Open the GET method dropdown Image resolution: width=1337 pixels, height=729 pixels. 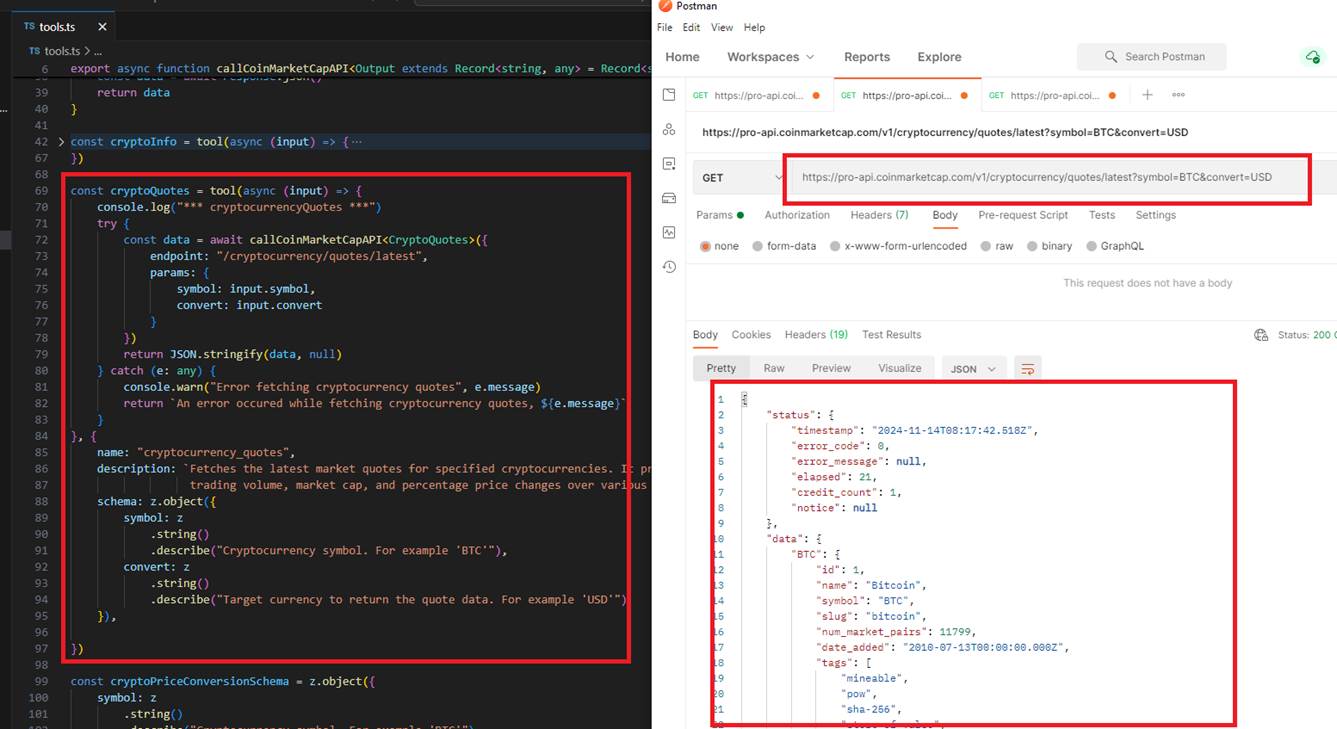(x=741, y=178)
